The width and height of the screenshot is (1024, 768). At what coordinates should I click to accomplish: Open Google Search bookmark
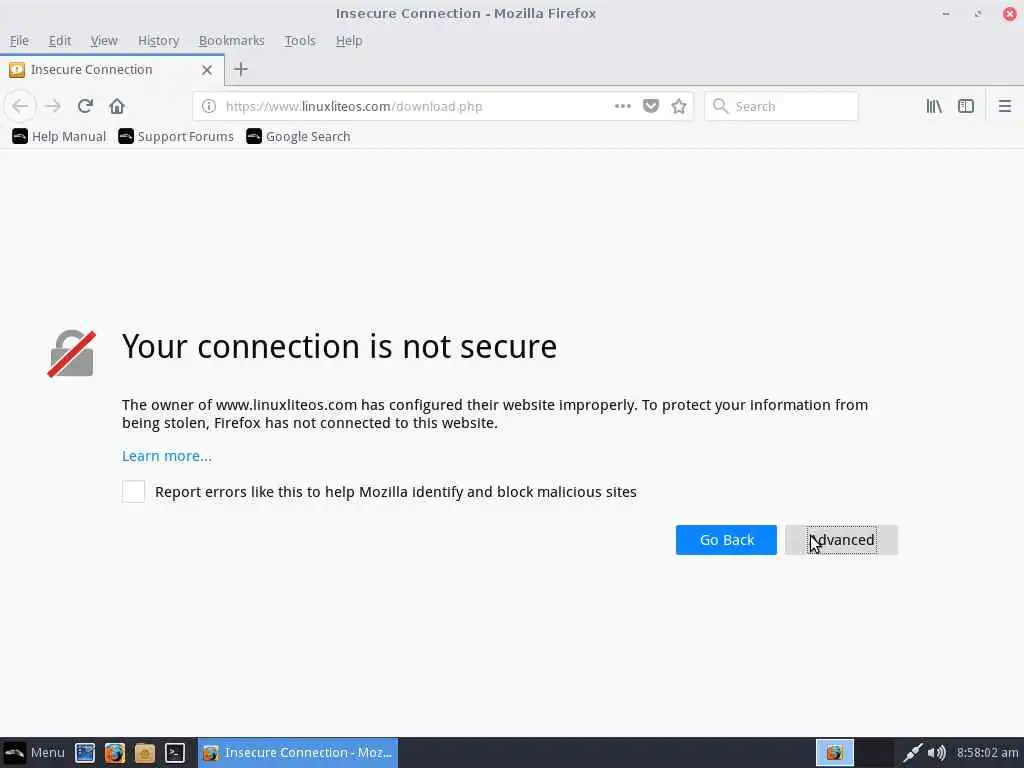coord(298,136)
